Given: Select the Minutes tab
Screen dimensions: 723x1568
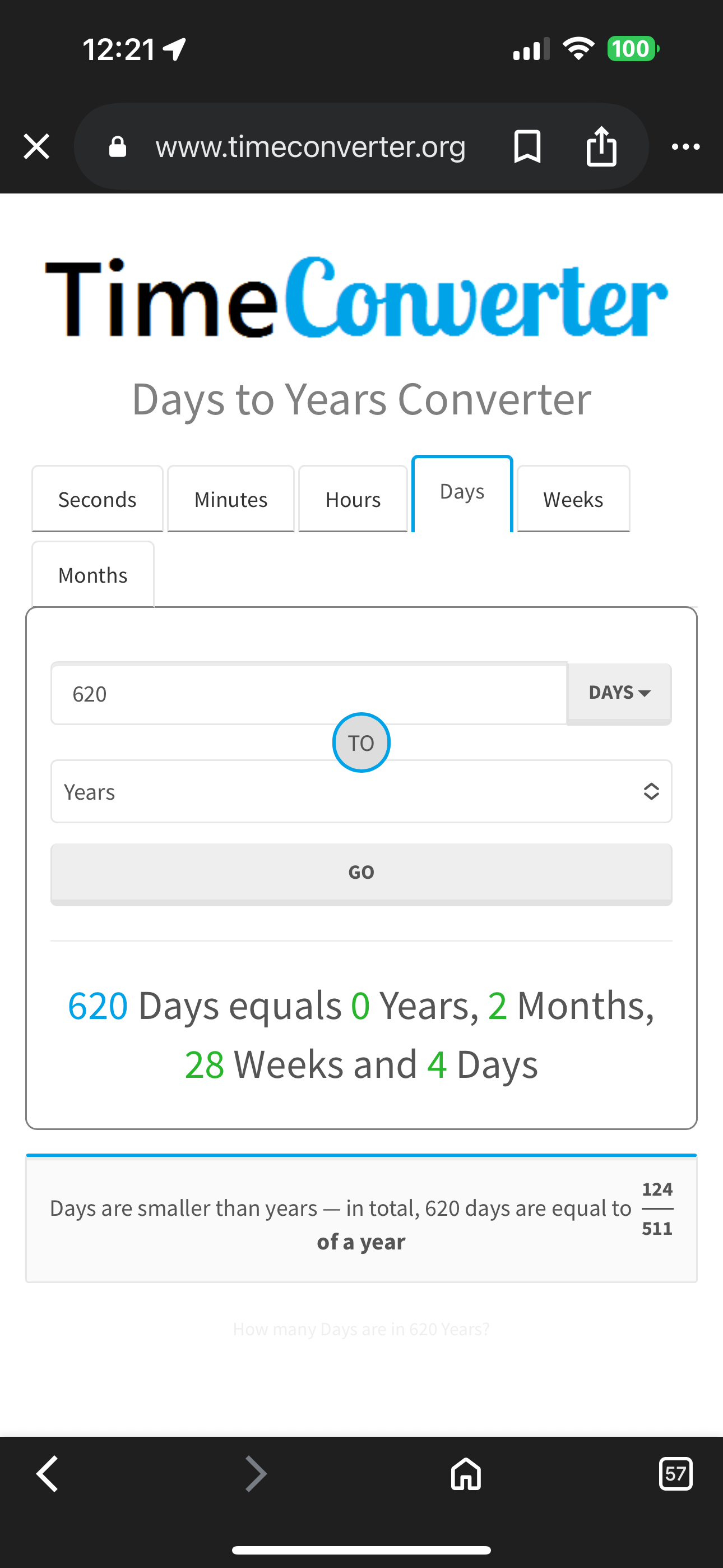Looking at the screenshot, I should 231,499.
